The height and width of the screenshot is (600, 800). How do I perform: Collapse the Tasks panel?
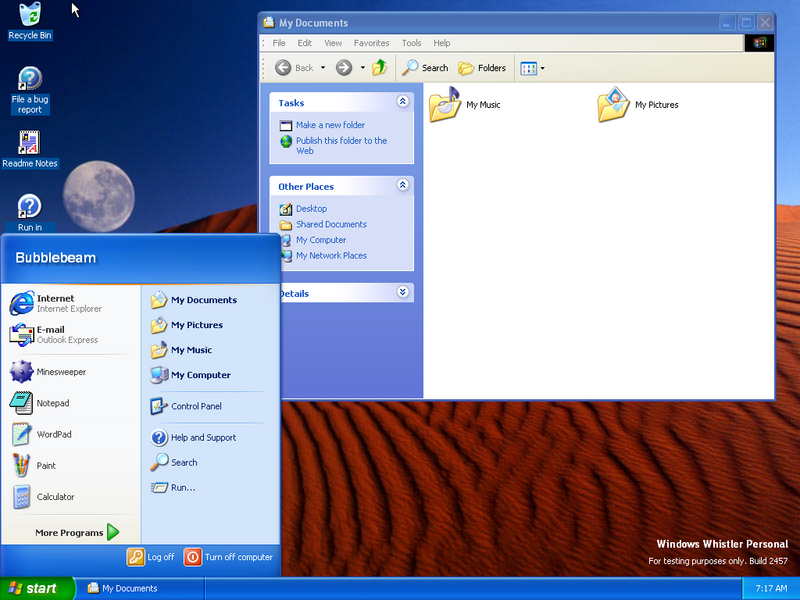tap(403, 102)
